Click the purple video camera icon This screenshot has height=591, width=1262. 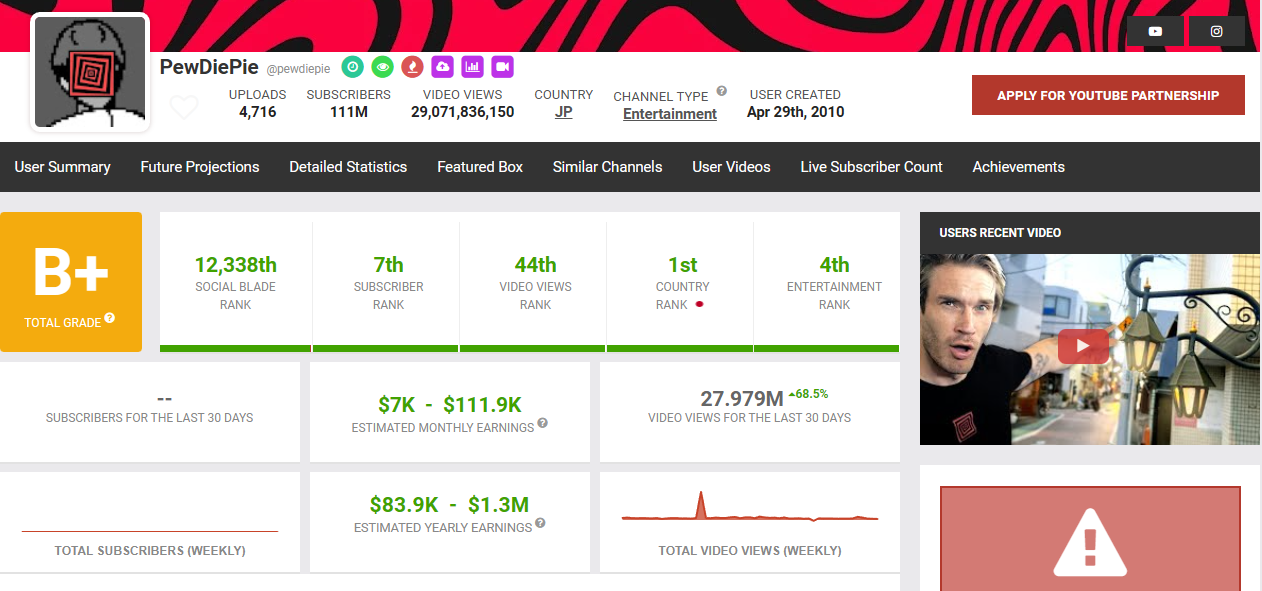coord(502,66)
